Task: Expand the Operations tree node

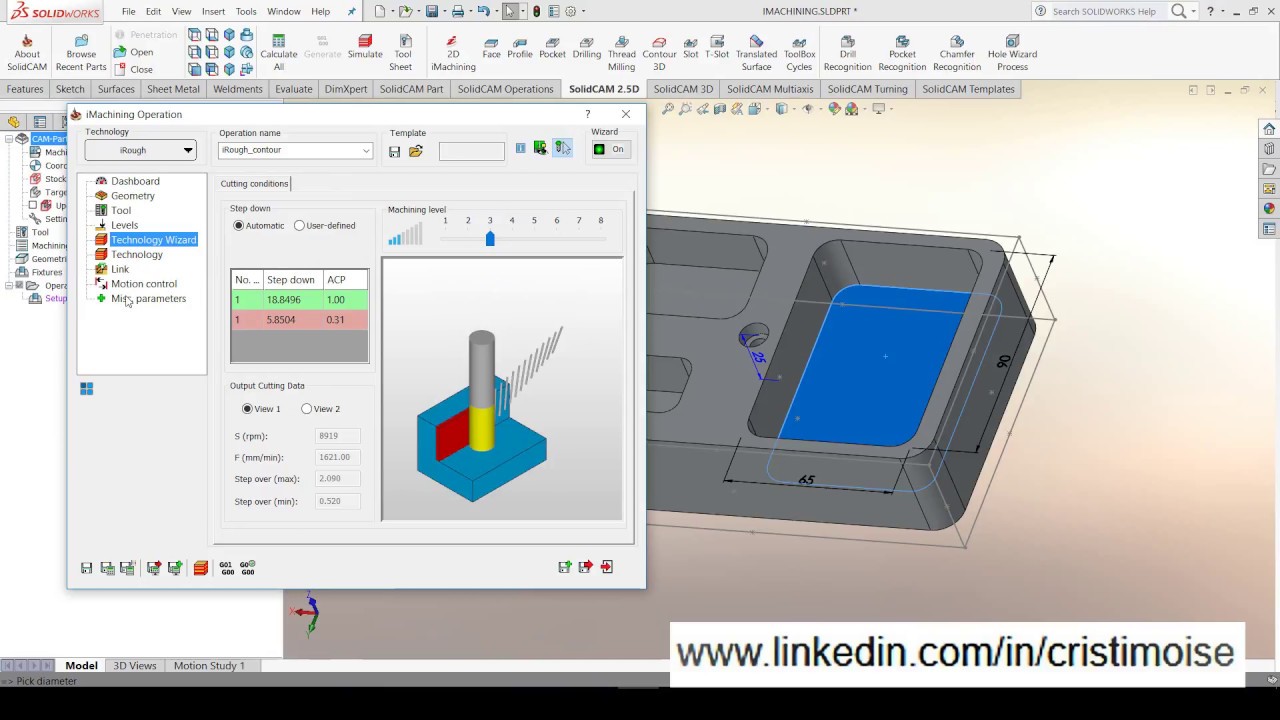Action: (x=8, y=286)
